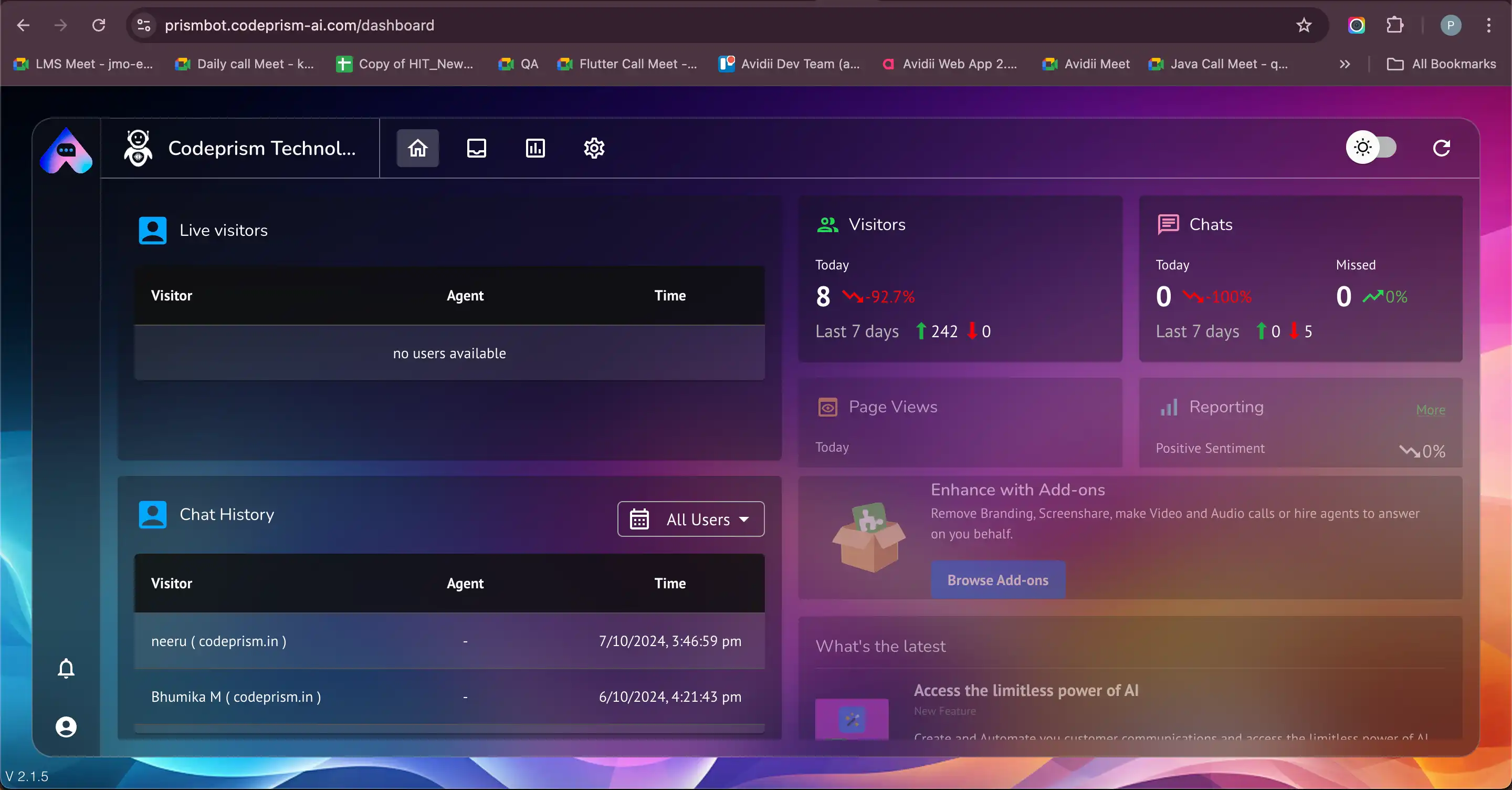
Task: Open the QA bookmark
Action: 518,64
